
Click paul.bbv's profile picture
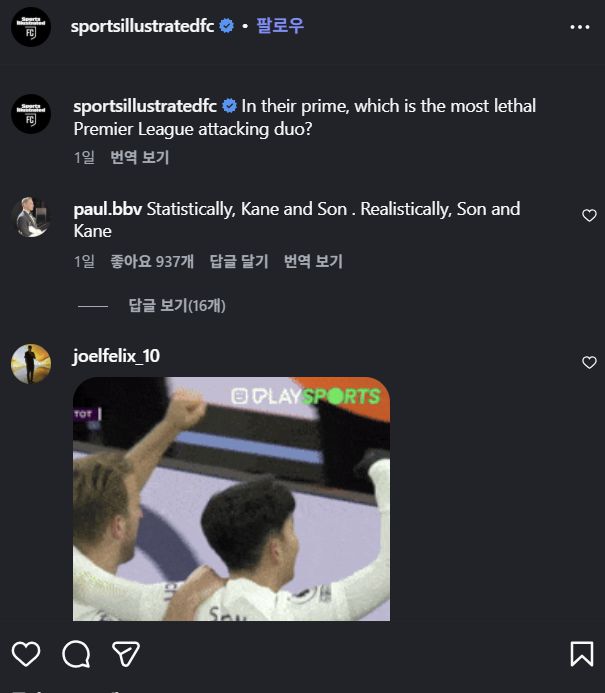31,216
